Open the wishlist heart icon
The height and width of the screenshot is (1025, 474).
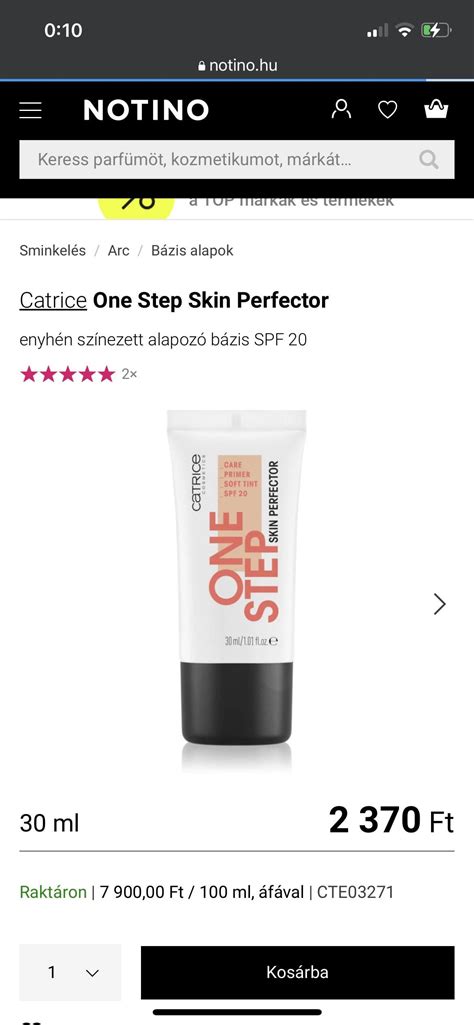(x=388, y=110)
